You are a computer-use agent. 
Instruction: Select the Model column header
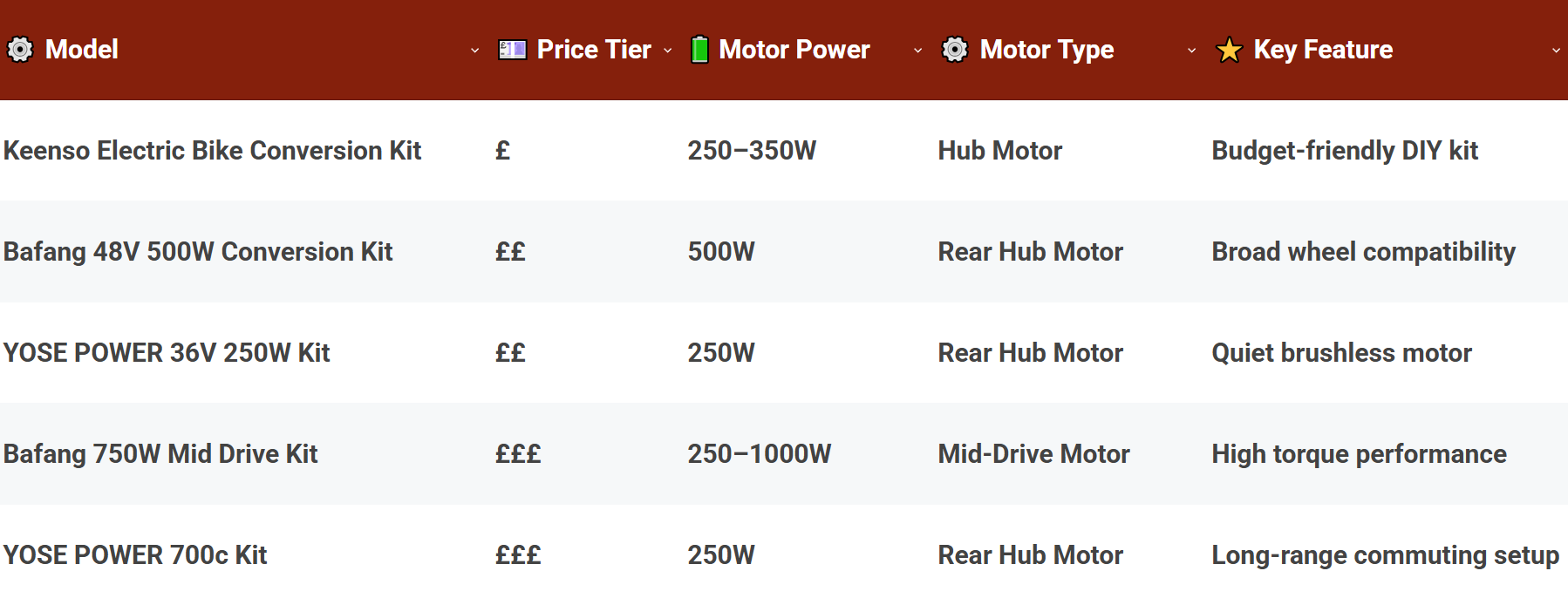coord(81,50)
